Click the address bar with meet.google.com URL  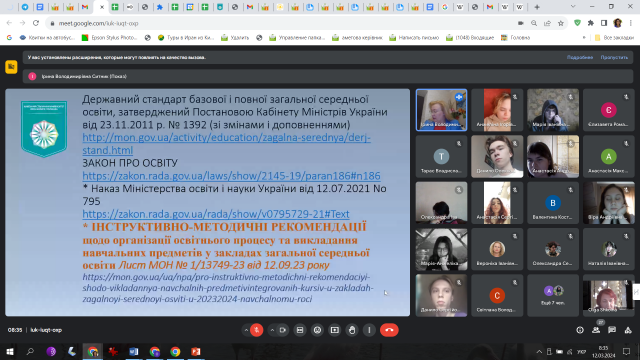(x=282, y=23)
